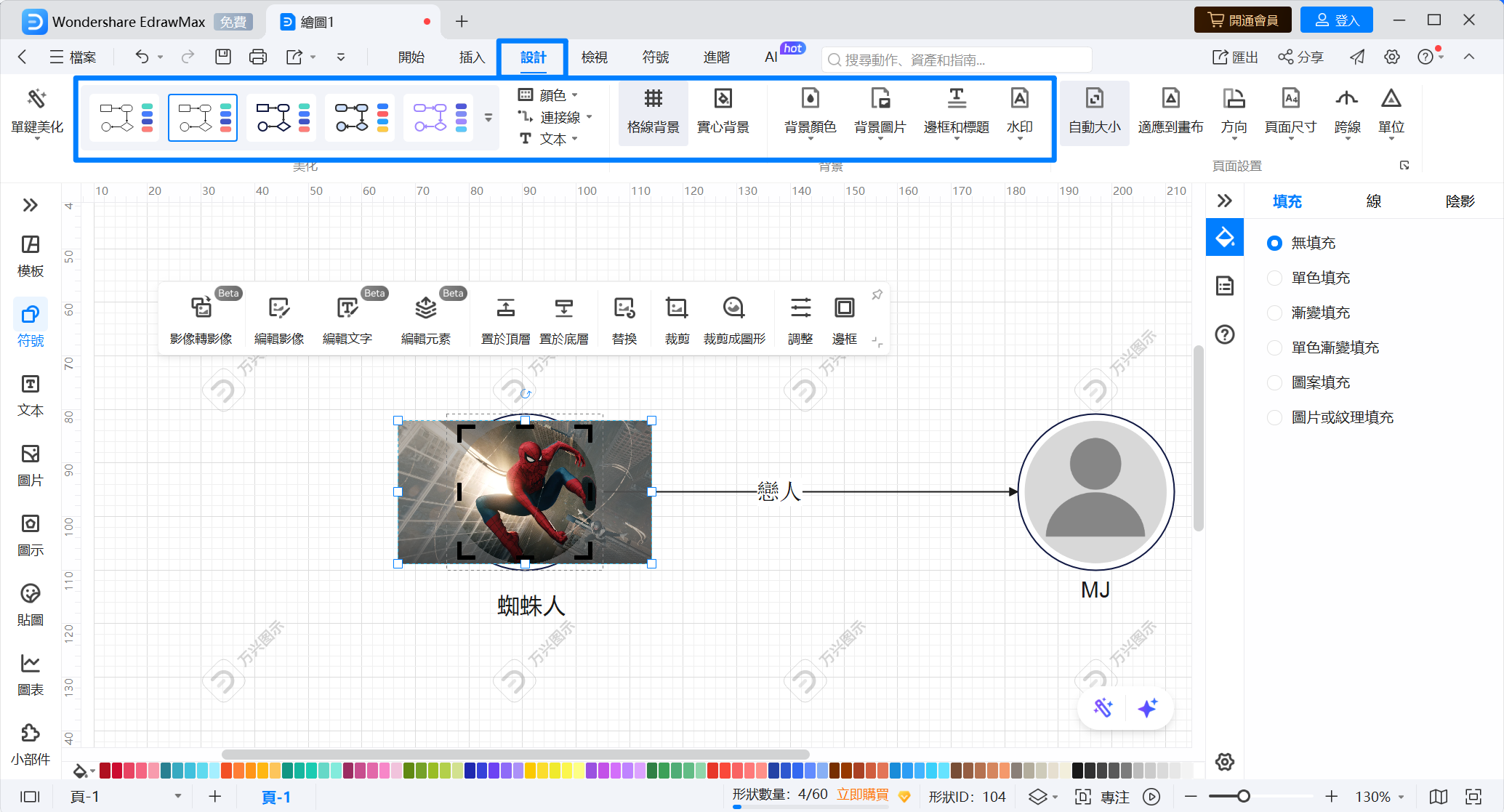Open the 頁-1 page selector dropdown
The height and width of the screenshot is (812, 1504).
[x=125, y=797]
